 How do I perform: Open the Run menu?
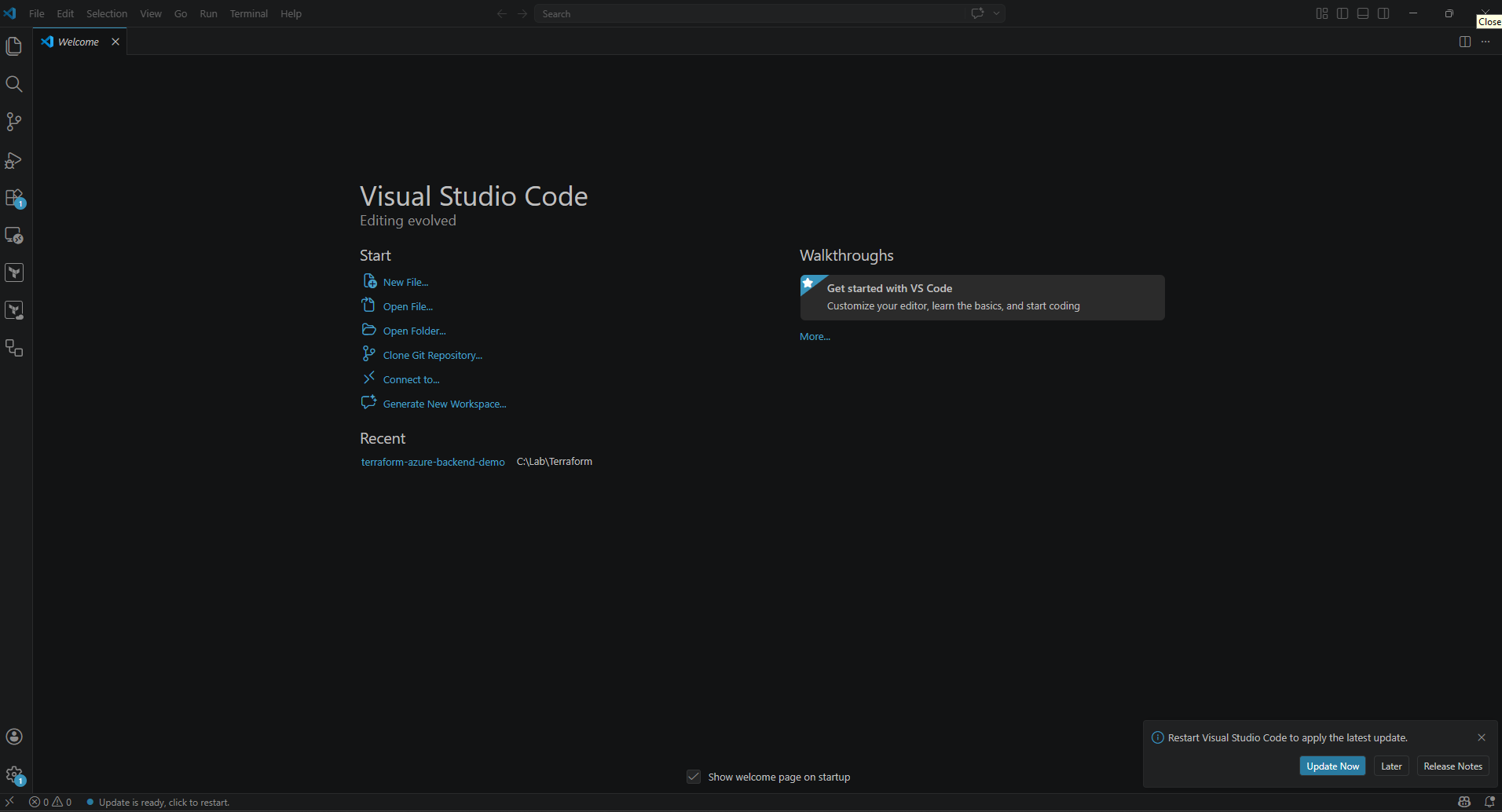click(x=208, y=13)
